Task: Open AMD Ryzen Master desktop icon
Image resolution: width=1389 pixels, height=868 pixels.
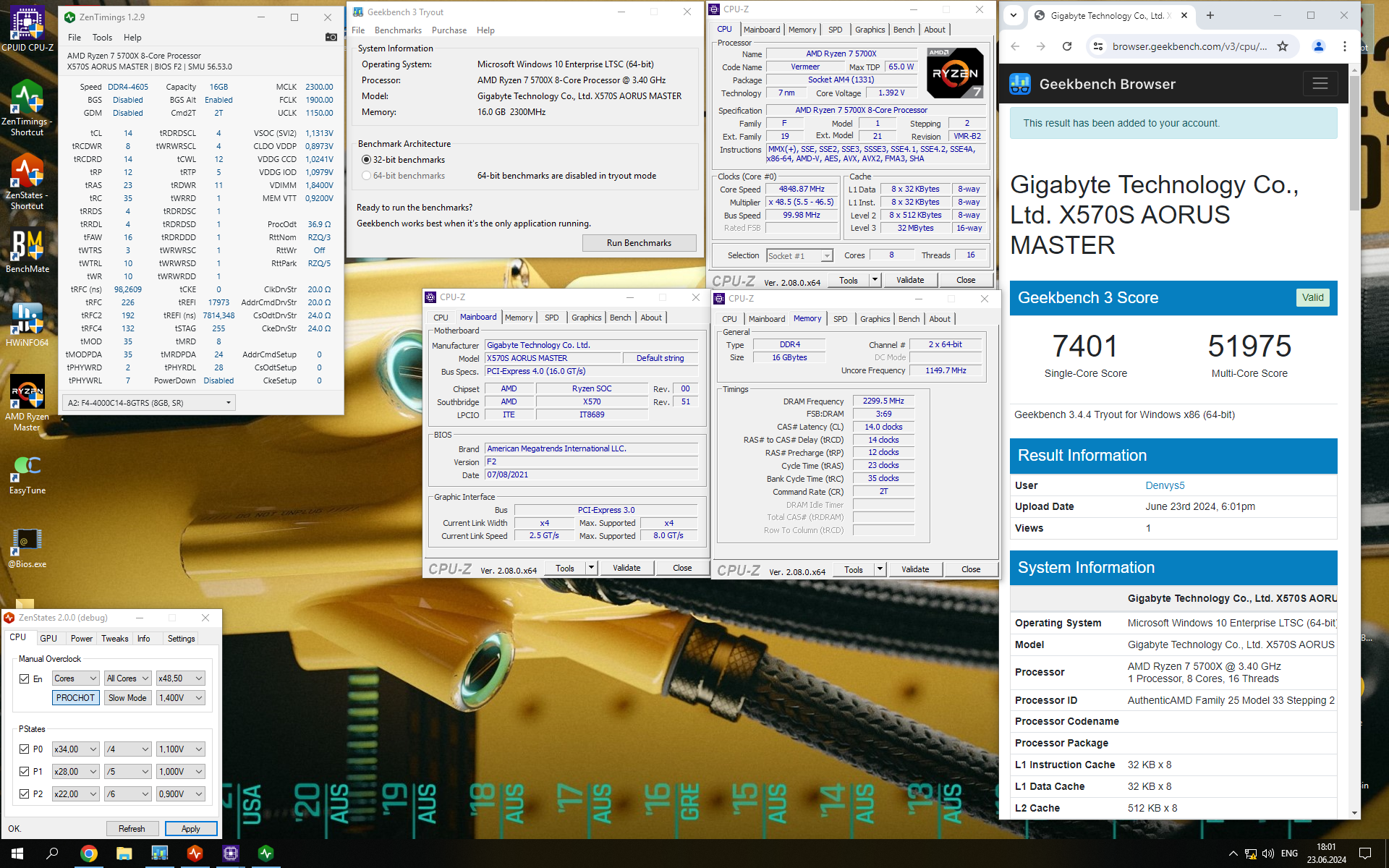Action: (x=27, y=404)
